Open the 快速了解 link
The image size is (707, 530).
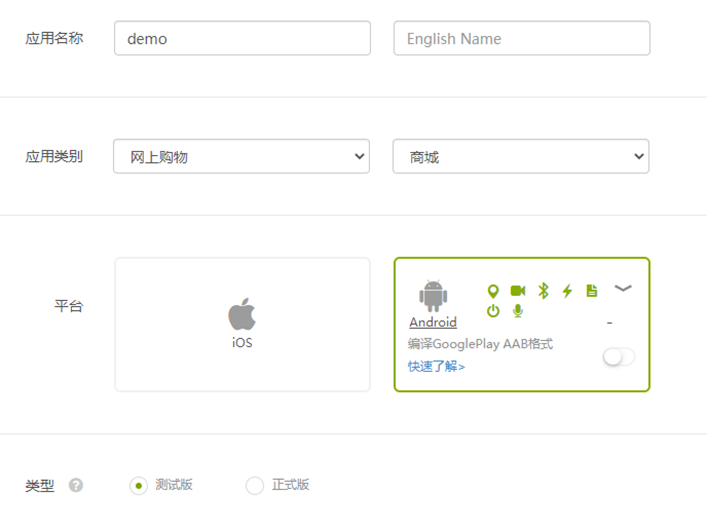(x=436, y=366)
